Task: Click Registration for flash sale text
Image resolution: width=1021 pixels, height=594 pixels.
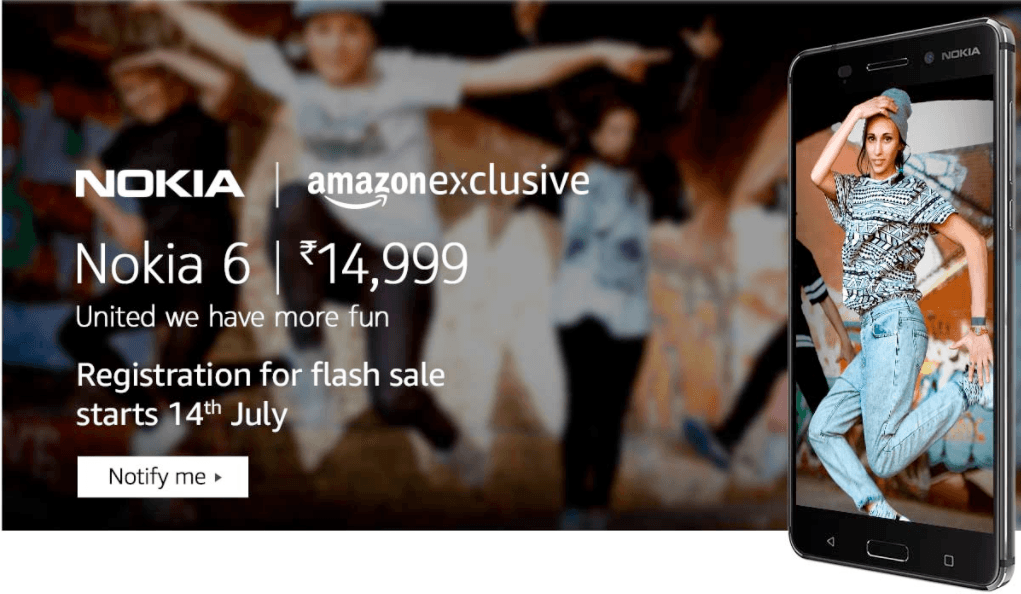Action: [260, 375]
